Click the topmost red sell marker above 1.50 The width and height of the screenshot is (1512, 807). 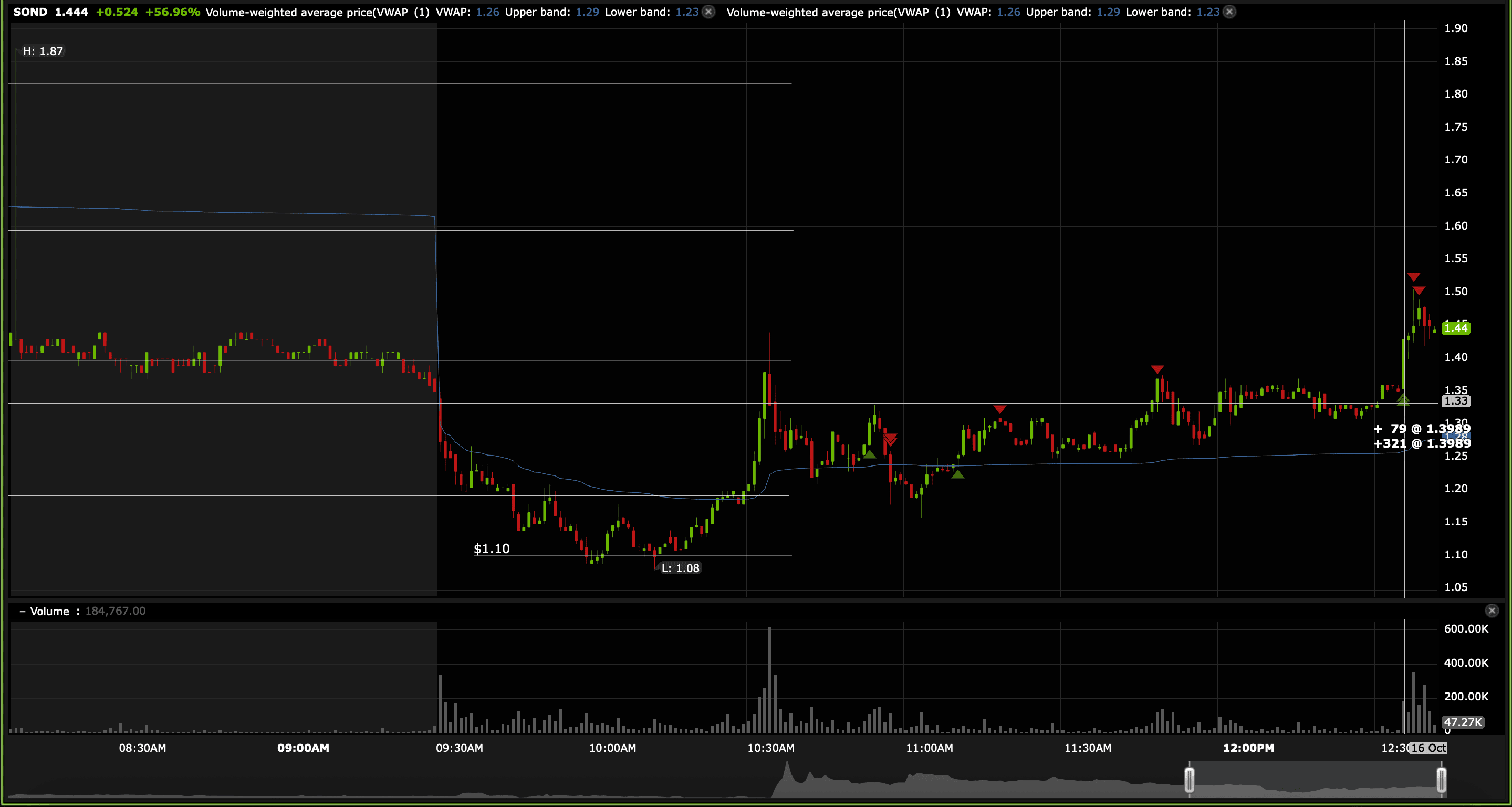[x=1413, y=277]
